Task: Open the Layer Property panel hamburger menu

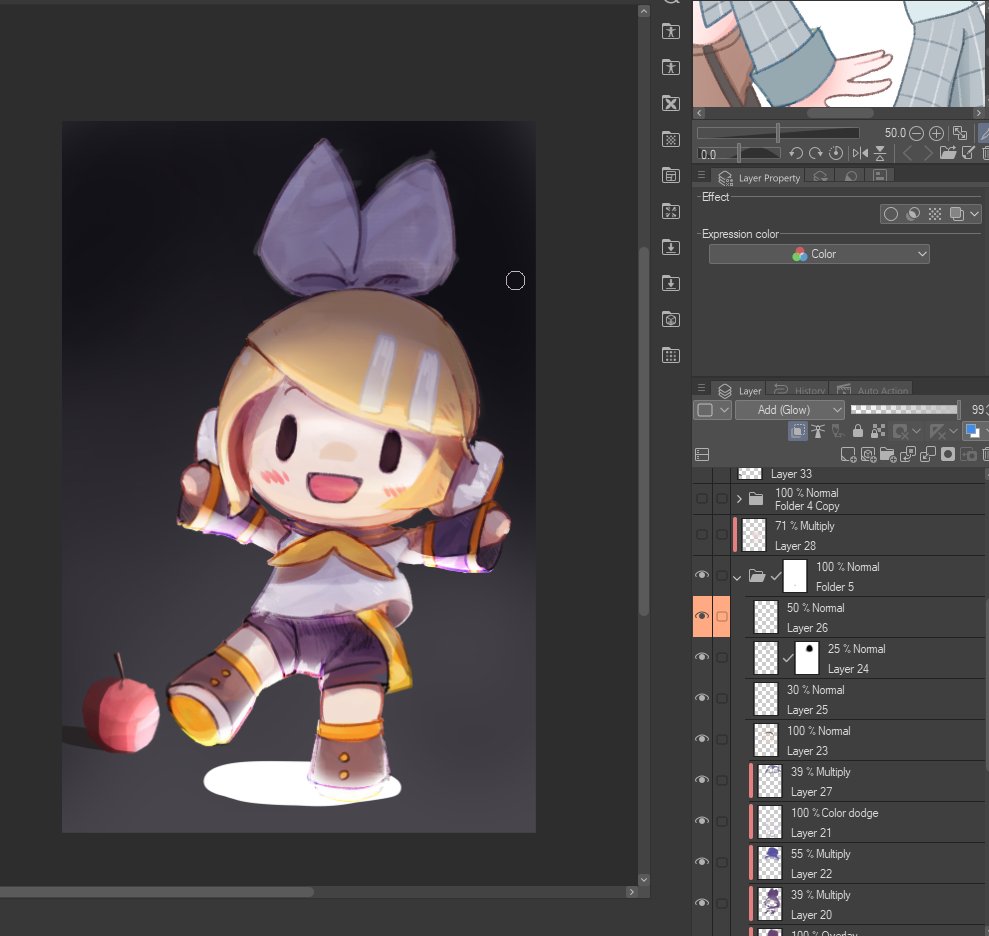Action: tap(701, 175)
